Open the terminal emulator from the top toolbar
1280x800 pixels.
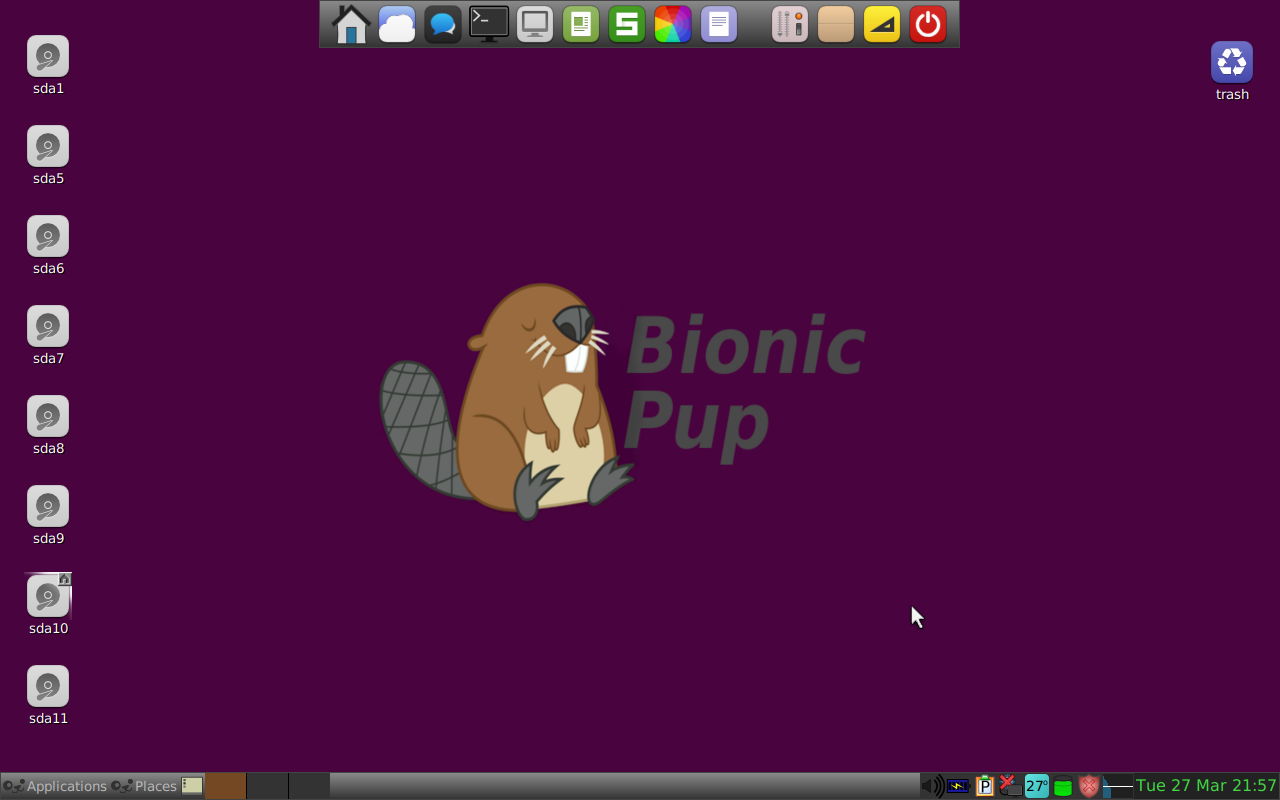point(489,24)
